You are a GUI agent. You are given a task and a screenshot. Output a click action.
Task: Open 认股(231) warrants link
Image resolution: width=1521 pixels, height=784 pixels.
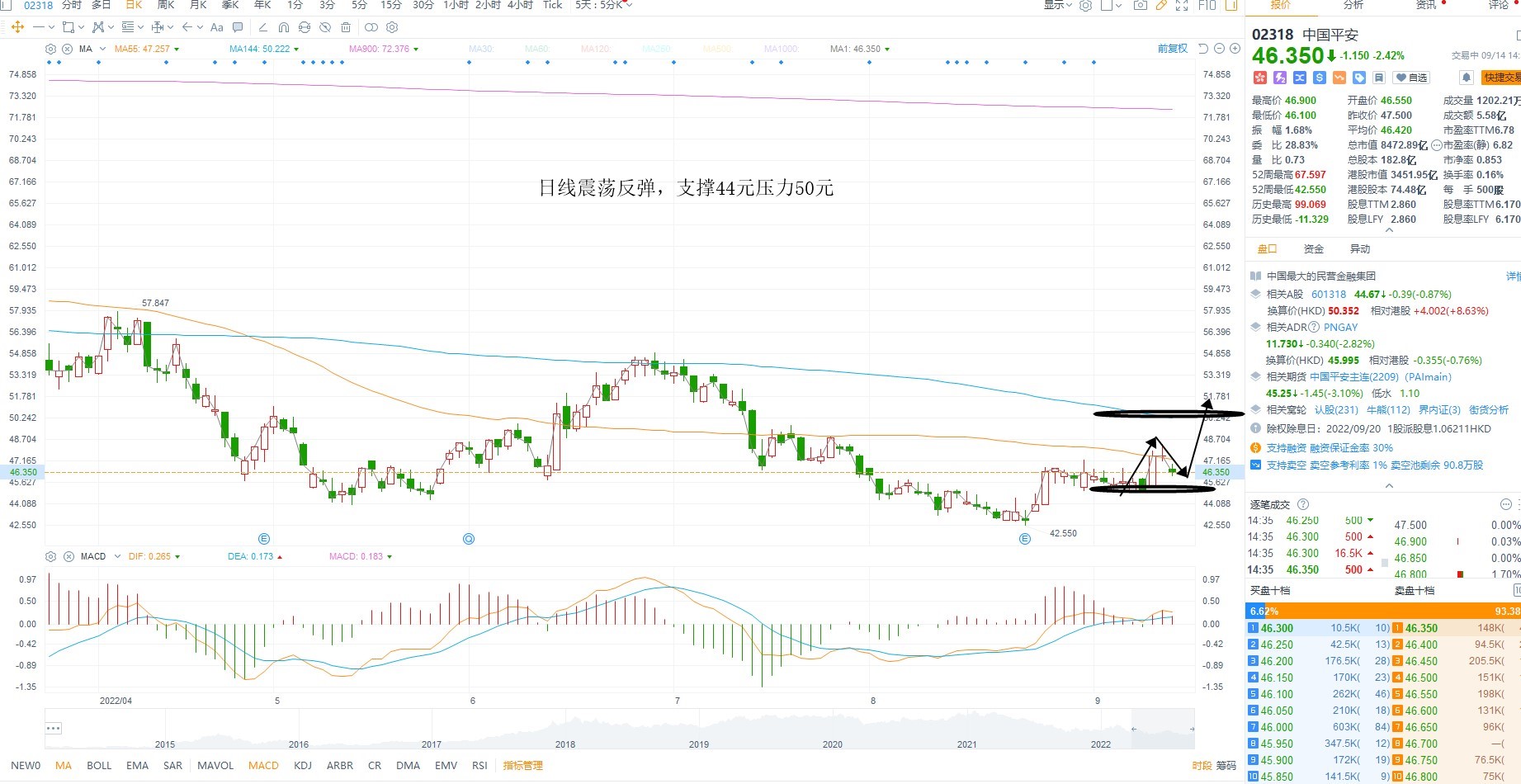[1336, 410]
